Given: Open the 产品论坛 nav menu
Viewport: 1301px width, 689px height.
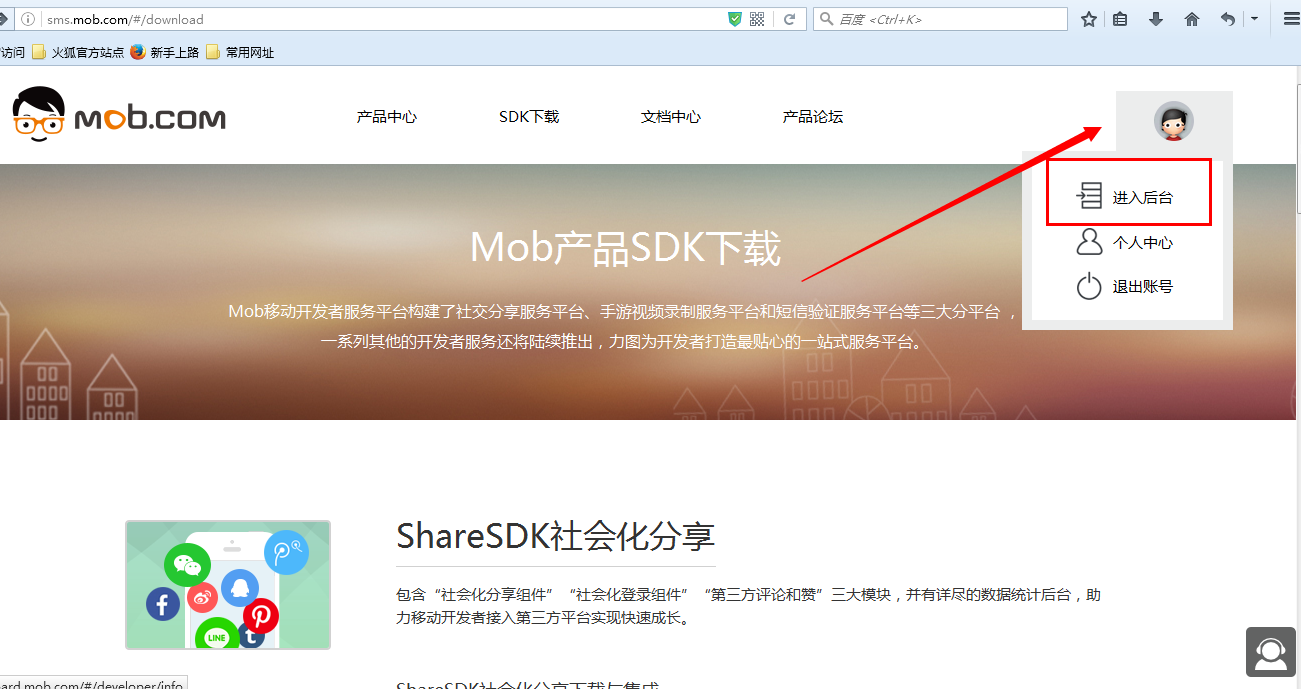Looking at the screenshot, I should point(813,117).
